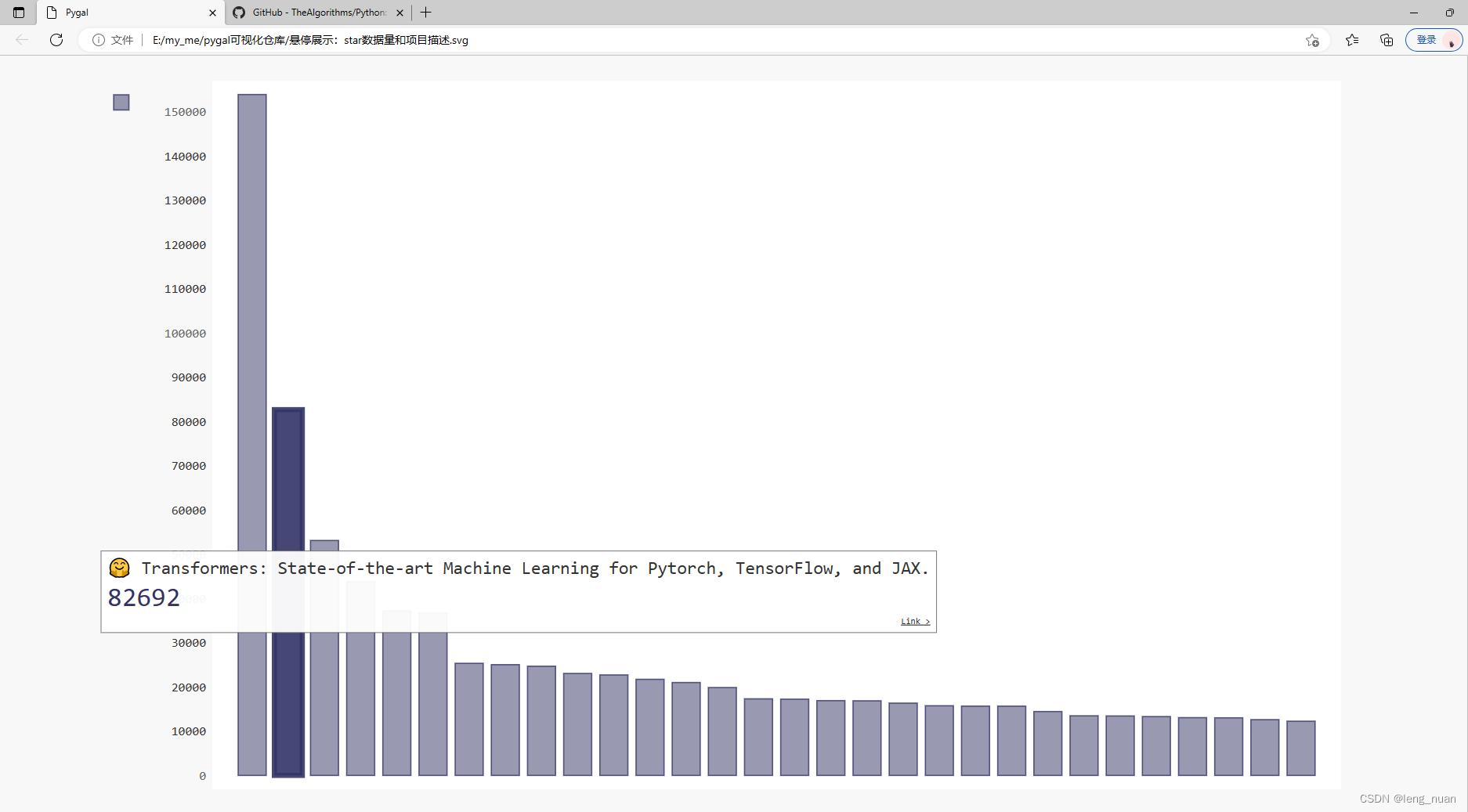Image resolution: width=1468 pixels, height=812 pixels.
Task: Restore down the browser window
Action: [1450, 13]
